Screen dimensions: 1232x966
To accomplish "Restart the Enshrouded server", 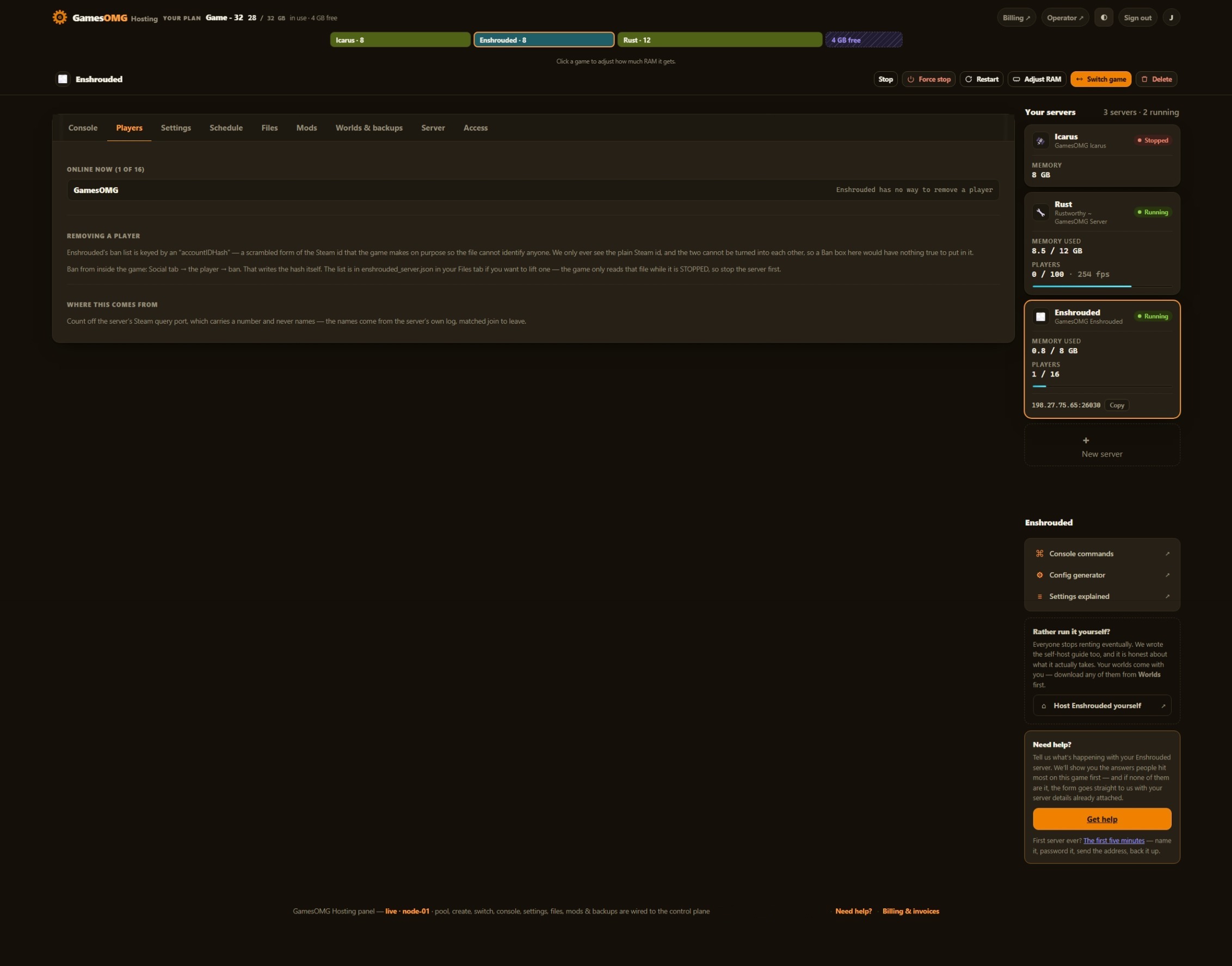I will point(981,79).
